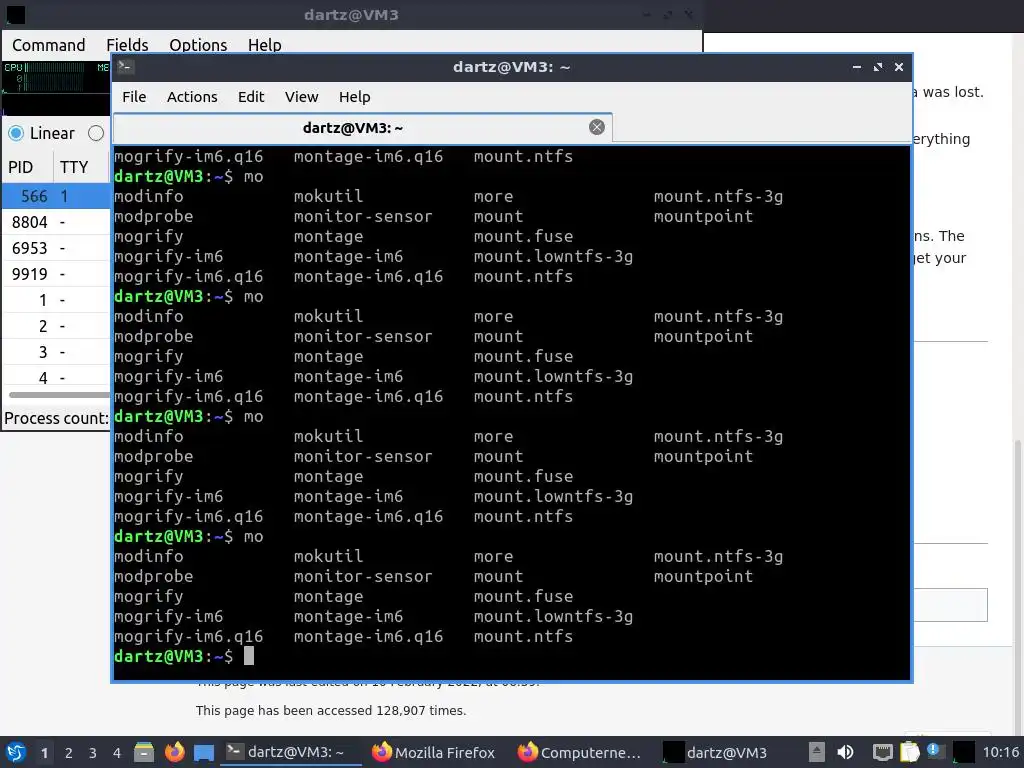Click the shell prompt cursor in terminal
The height and width of the screenshot is (768, 1024).
pos(249,656)
